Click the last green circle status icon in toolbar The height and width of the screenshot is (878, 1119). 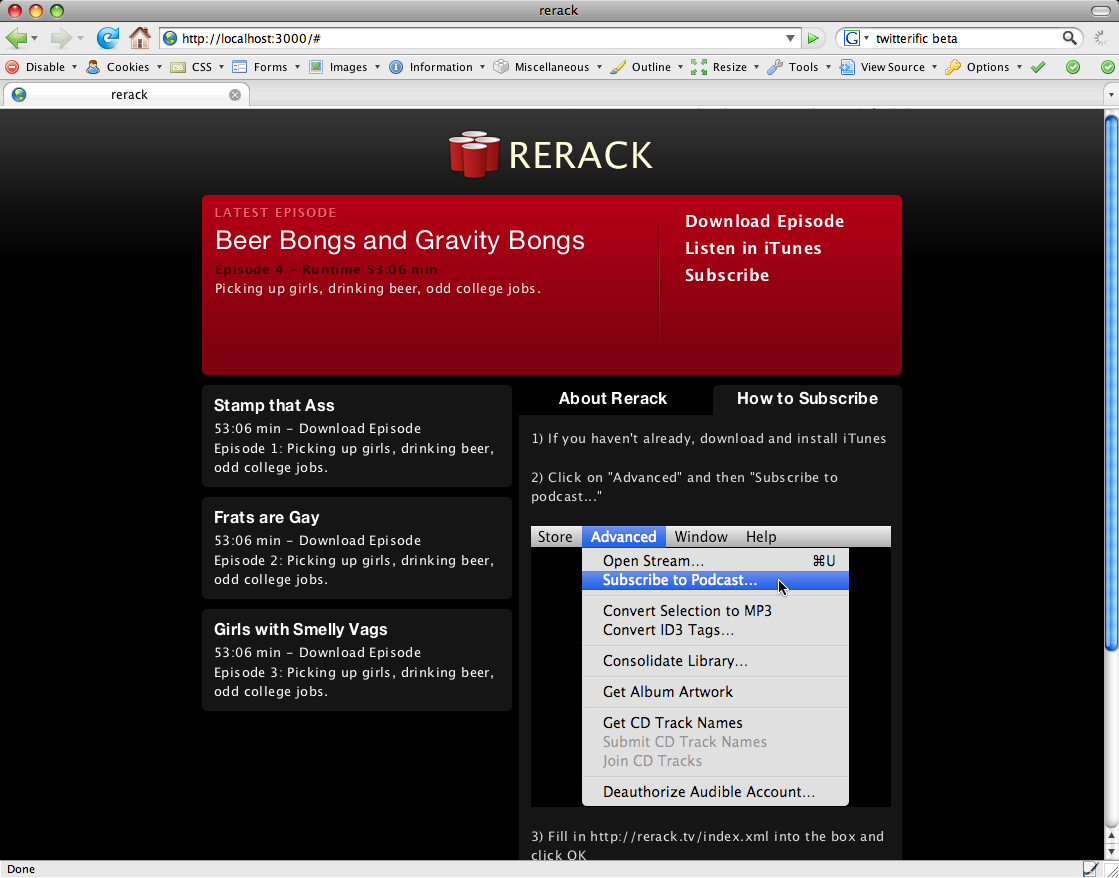pos(1108,67)
